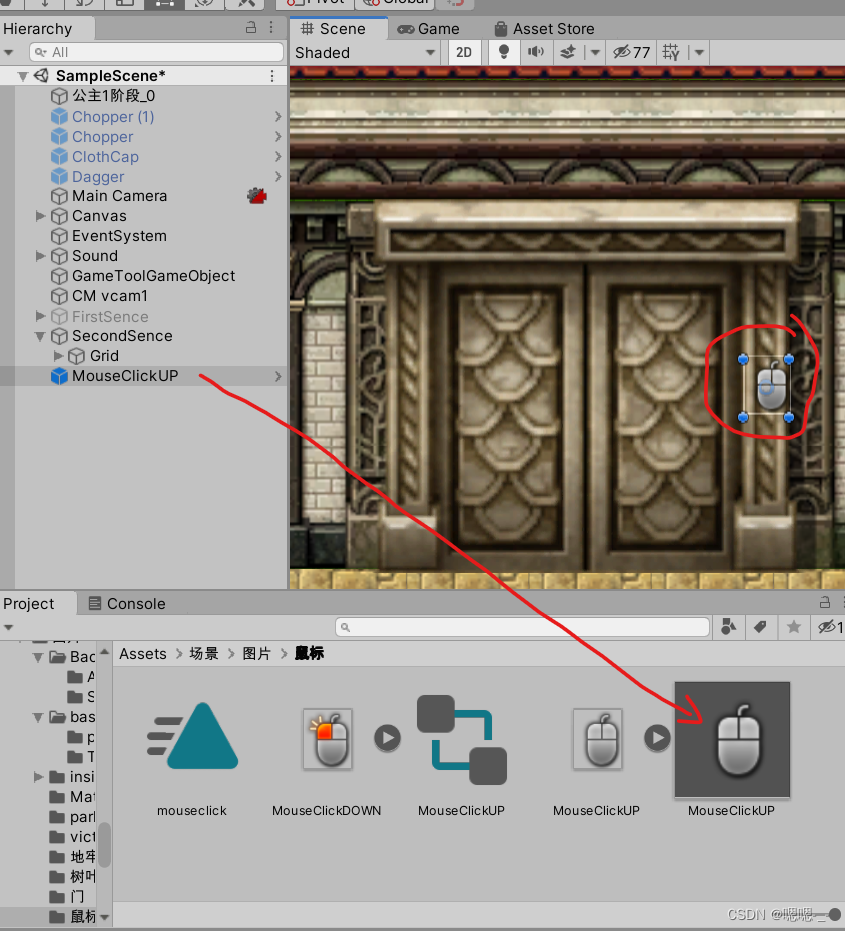
Task: Toggle hidden objects visibility showing 77
Action: tap(632, 52)
